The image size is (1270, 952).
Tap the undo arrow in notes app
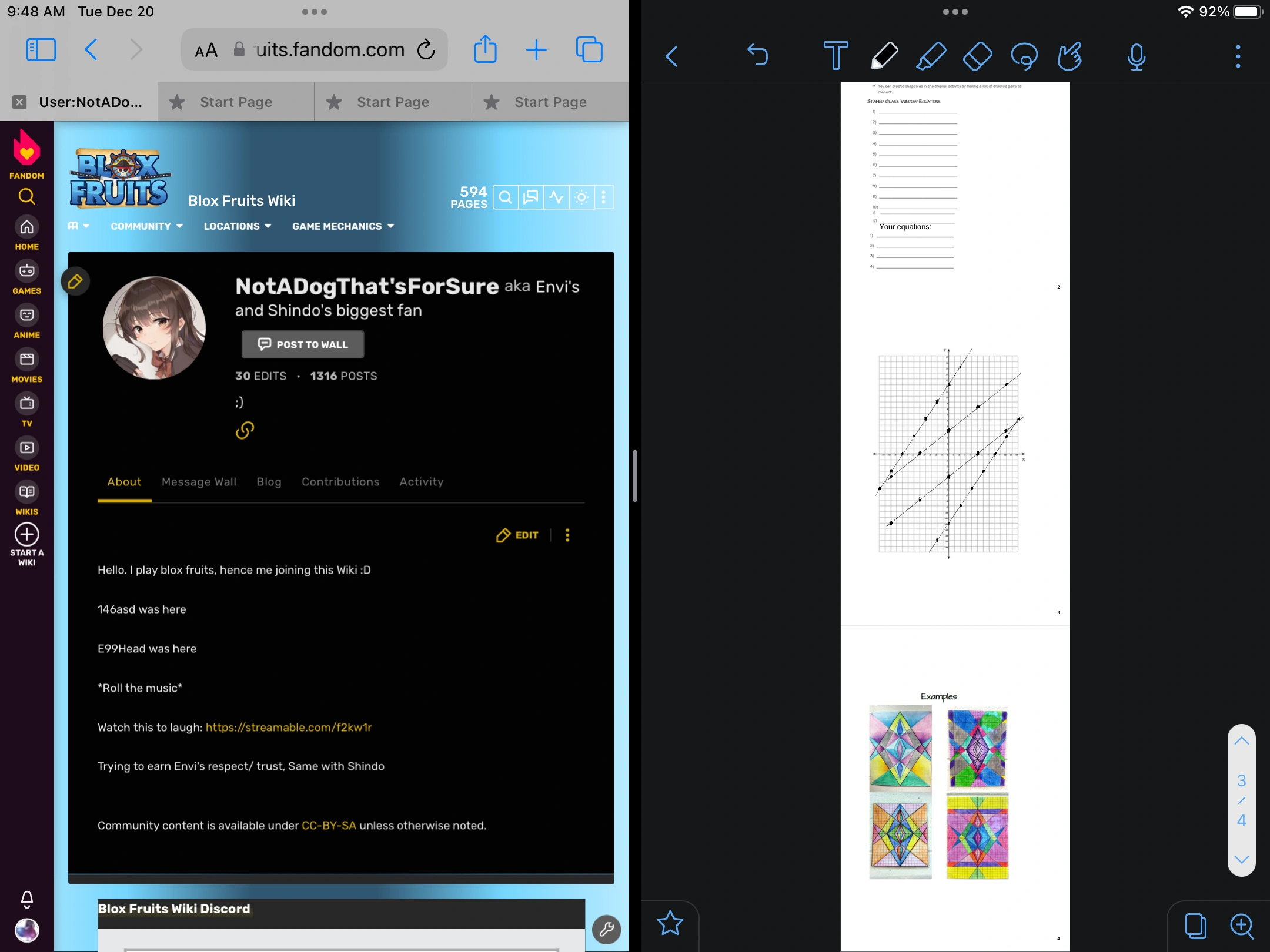click(757, 55)
